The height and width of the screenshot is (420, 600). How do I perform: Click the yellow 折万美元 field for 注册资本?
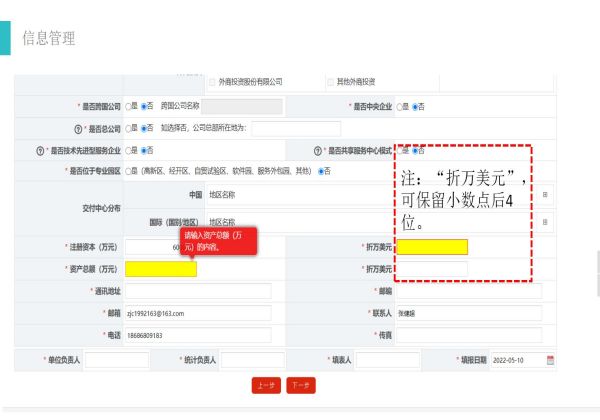click(x=431, y=247)
